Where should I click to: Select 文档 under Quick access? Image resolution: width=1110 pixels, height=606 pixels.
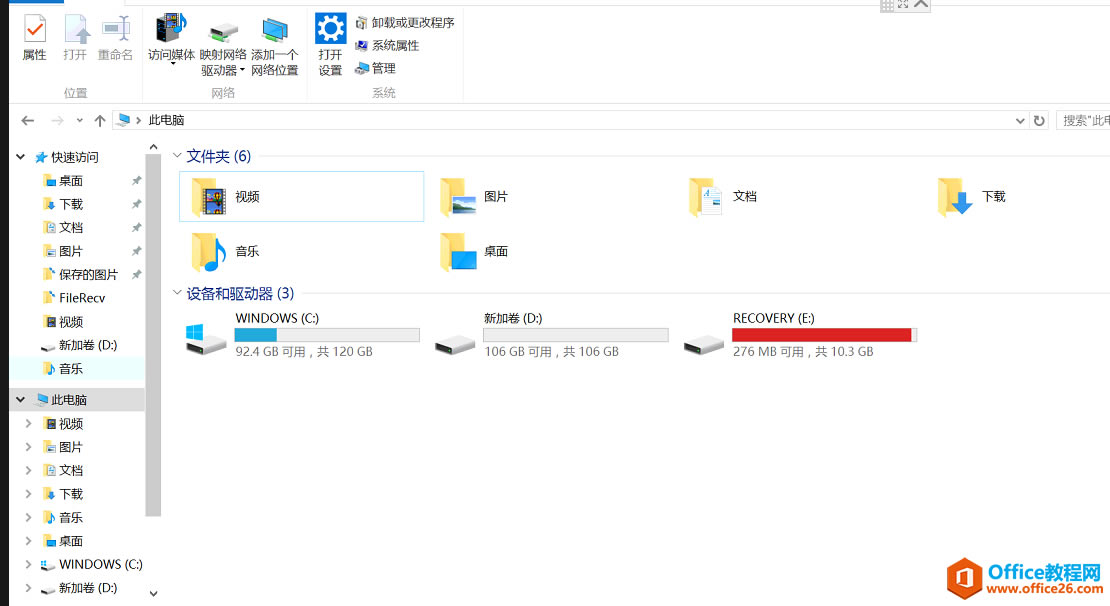click(x=71, y=227)
